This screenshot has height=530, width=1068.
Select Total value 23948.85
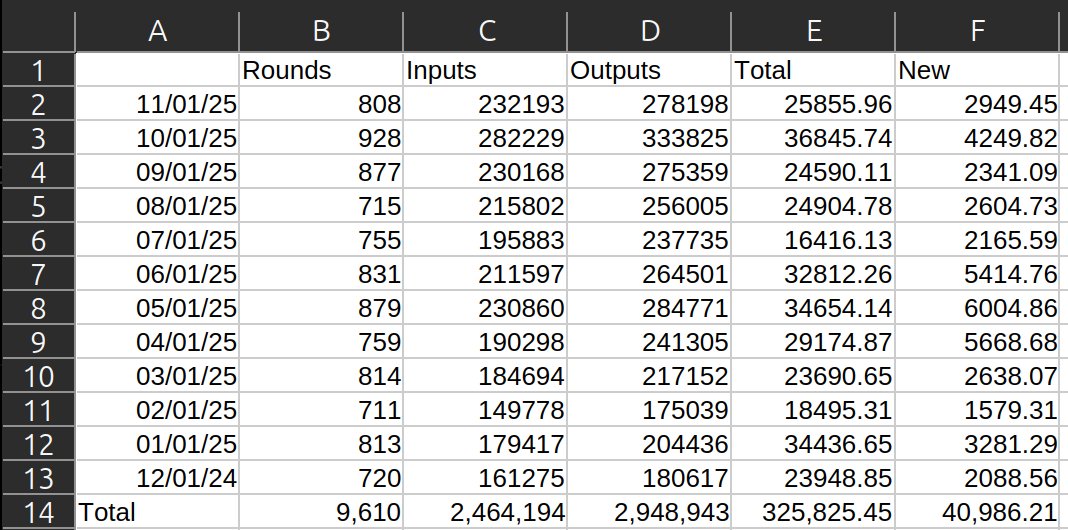click(x=813, y=478)
